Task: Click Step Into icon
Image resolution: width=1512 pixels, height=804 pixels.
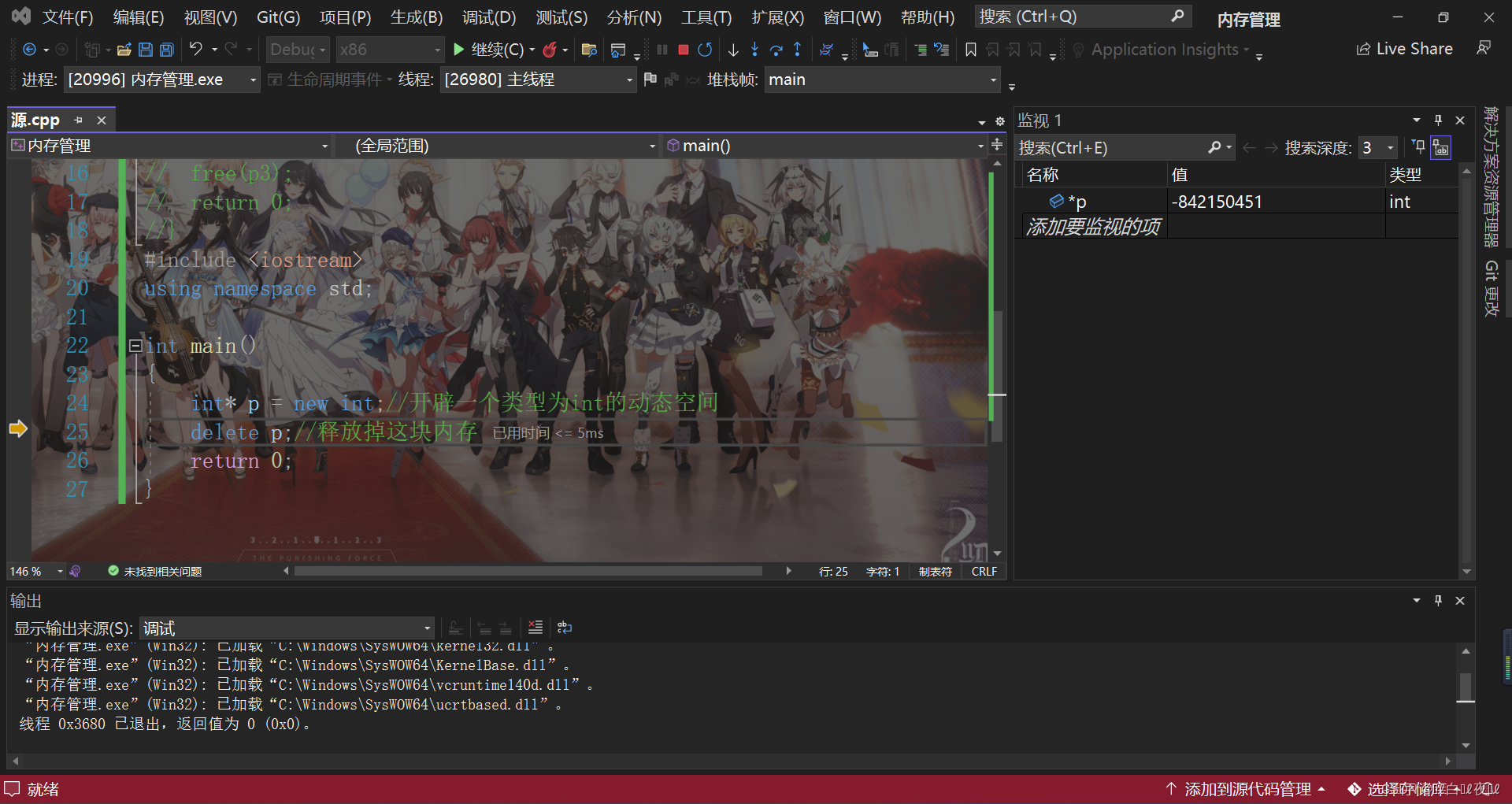Action: [x=754, y=50]
